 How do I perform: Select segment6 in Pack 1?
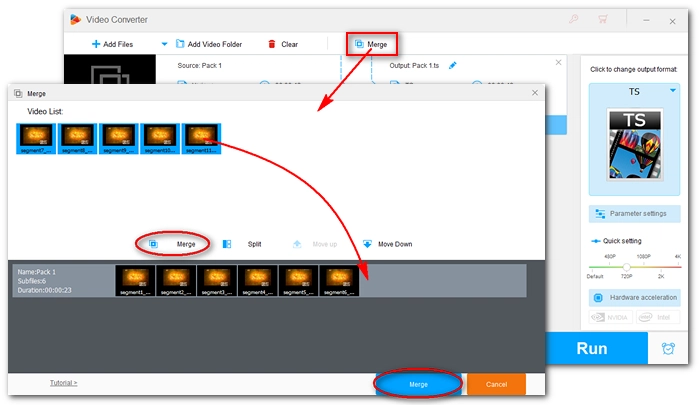[x=339, y=280]
